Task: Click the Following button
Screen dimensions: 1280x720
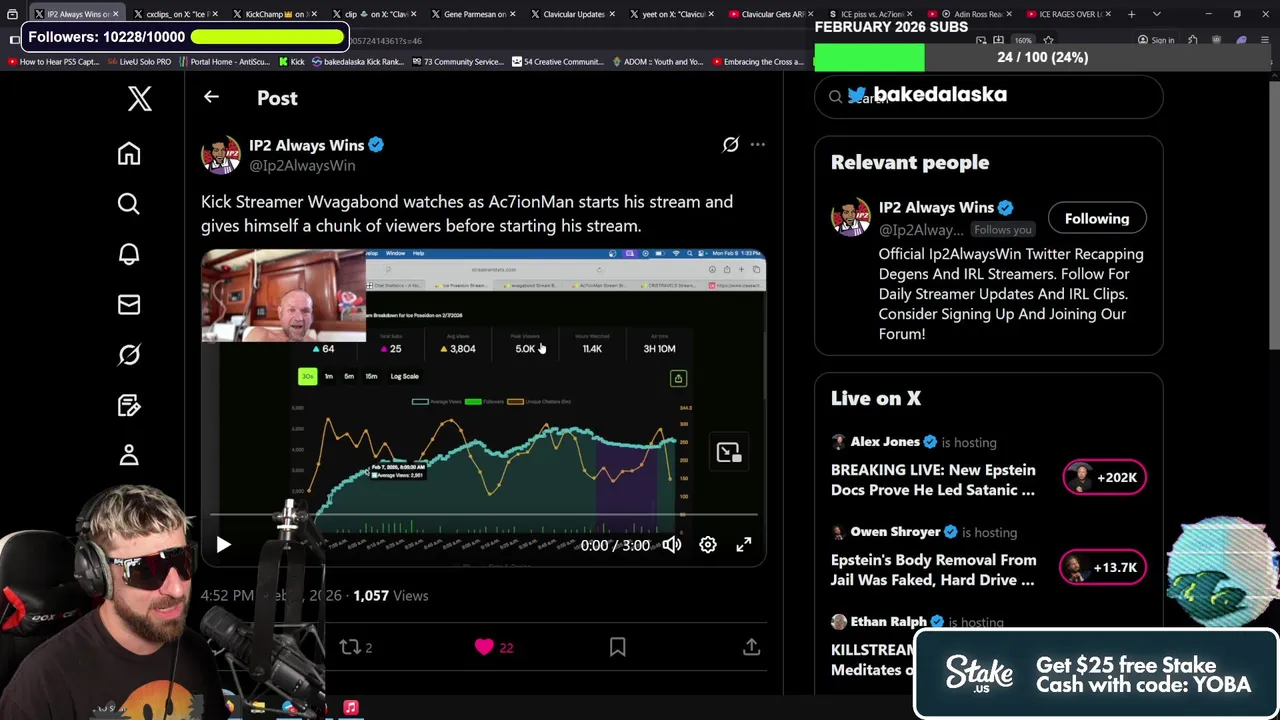Action: [1097, 219]
